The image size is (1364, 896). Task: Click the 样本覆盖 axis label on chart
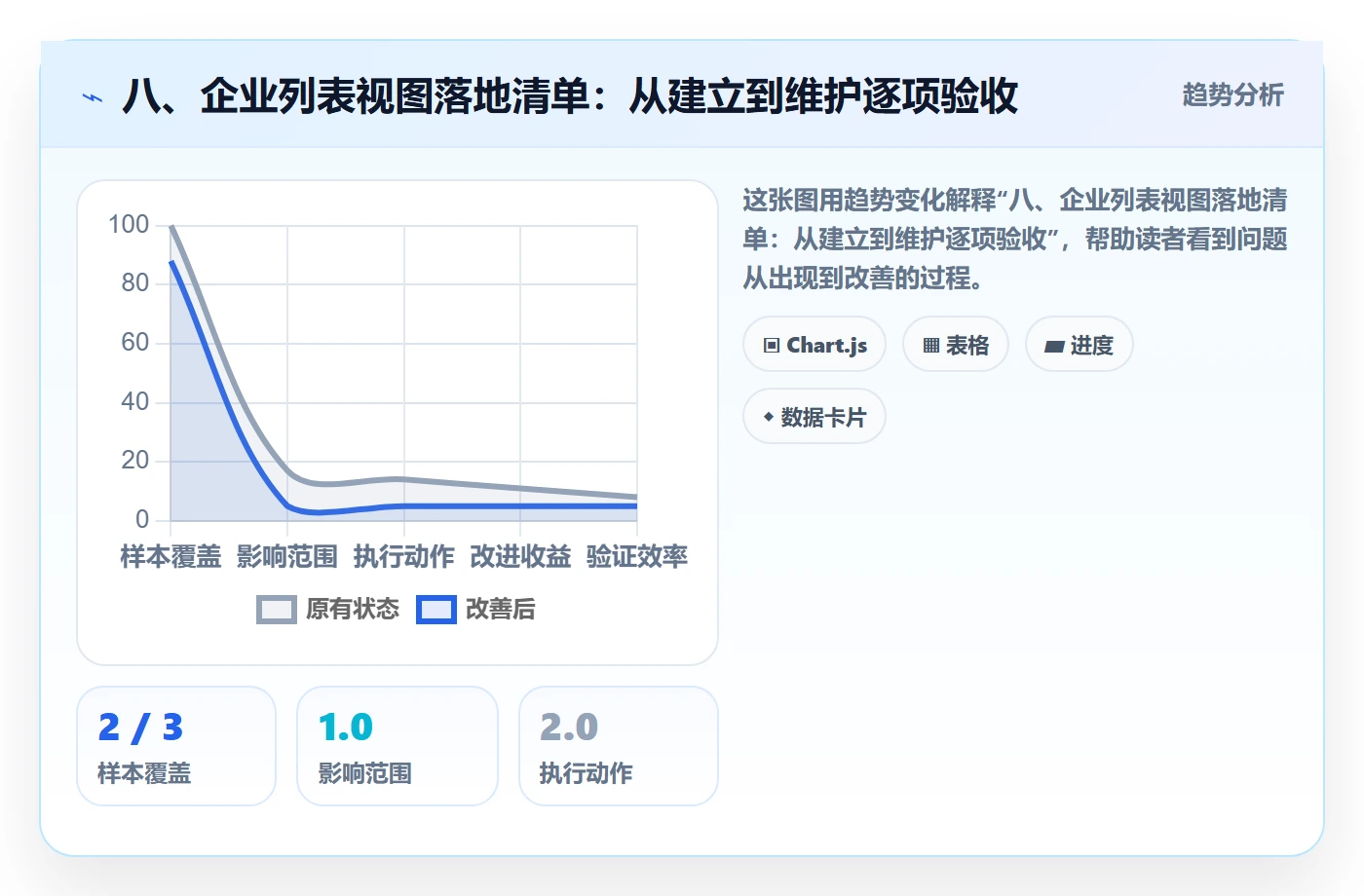[170, 557]
